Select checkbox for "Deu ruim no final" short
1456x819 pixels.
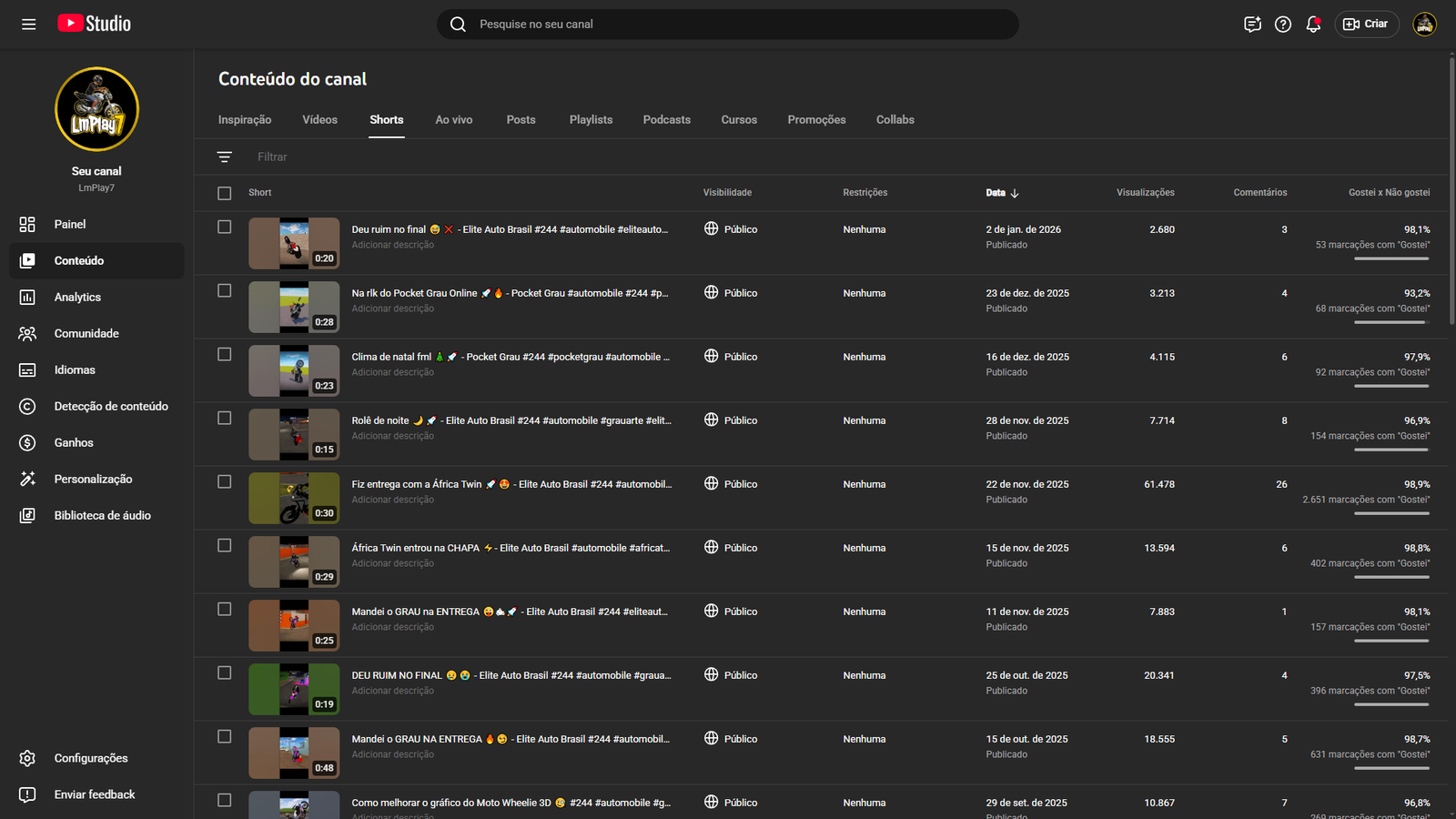tap(225, 227)
